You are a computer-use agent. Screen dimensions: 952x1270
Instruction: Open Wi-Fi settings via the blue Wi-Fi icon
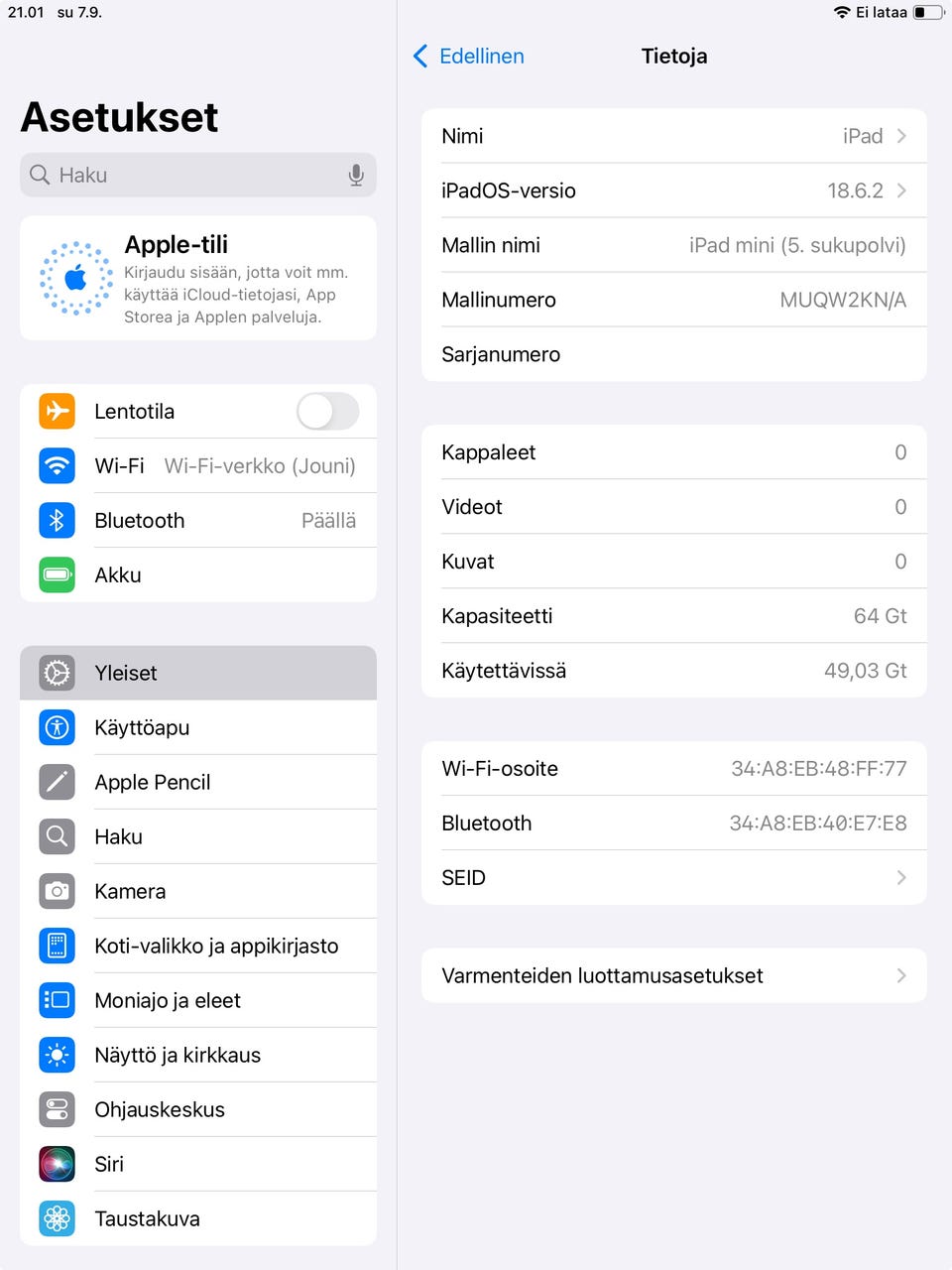point(57,465)
